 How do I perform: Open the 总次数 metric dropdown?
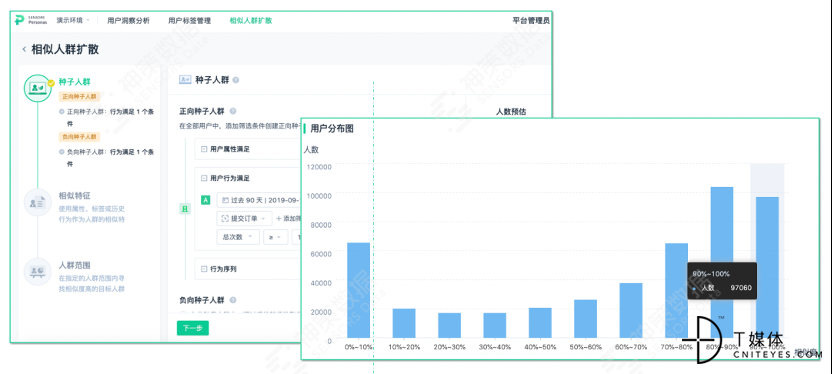point(238,237)
